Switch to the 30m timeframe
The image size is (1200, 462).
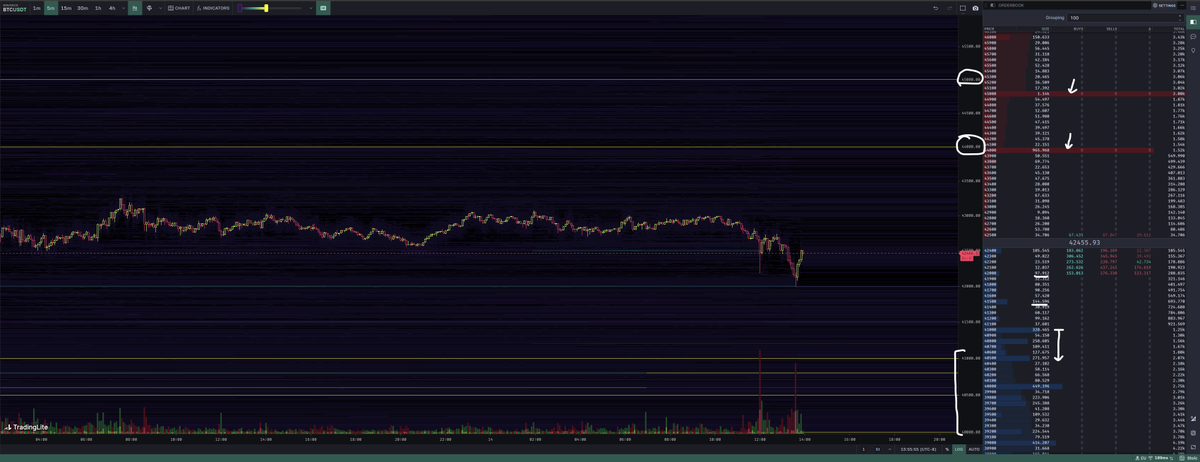click(83, 8)
